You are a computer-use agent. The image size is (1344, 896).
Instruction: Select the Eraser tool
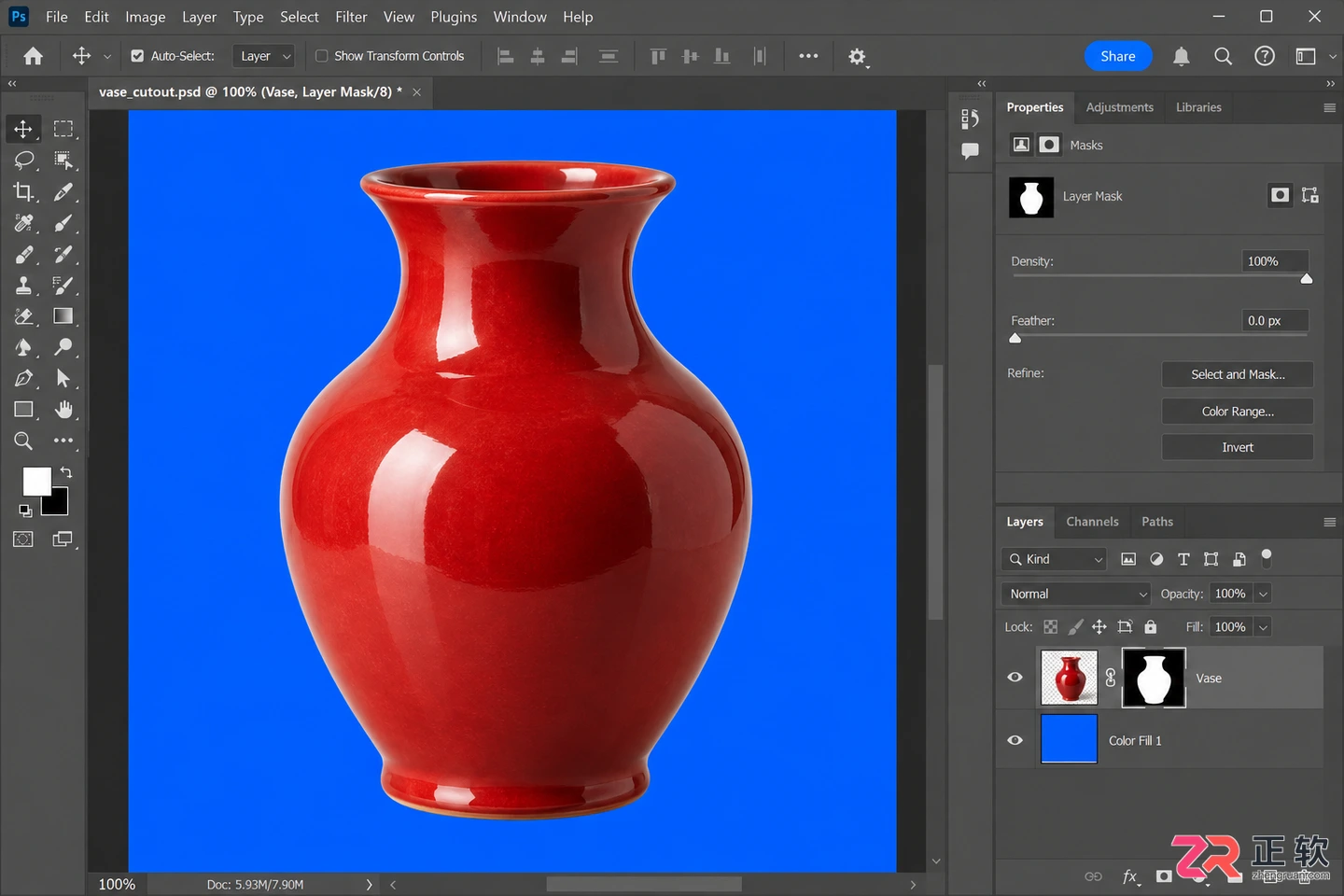[23, 316]
